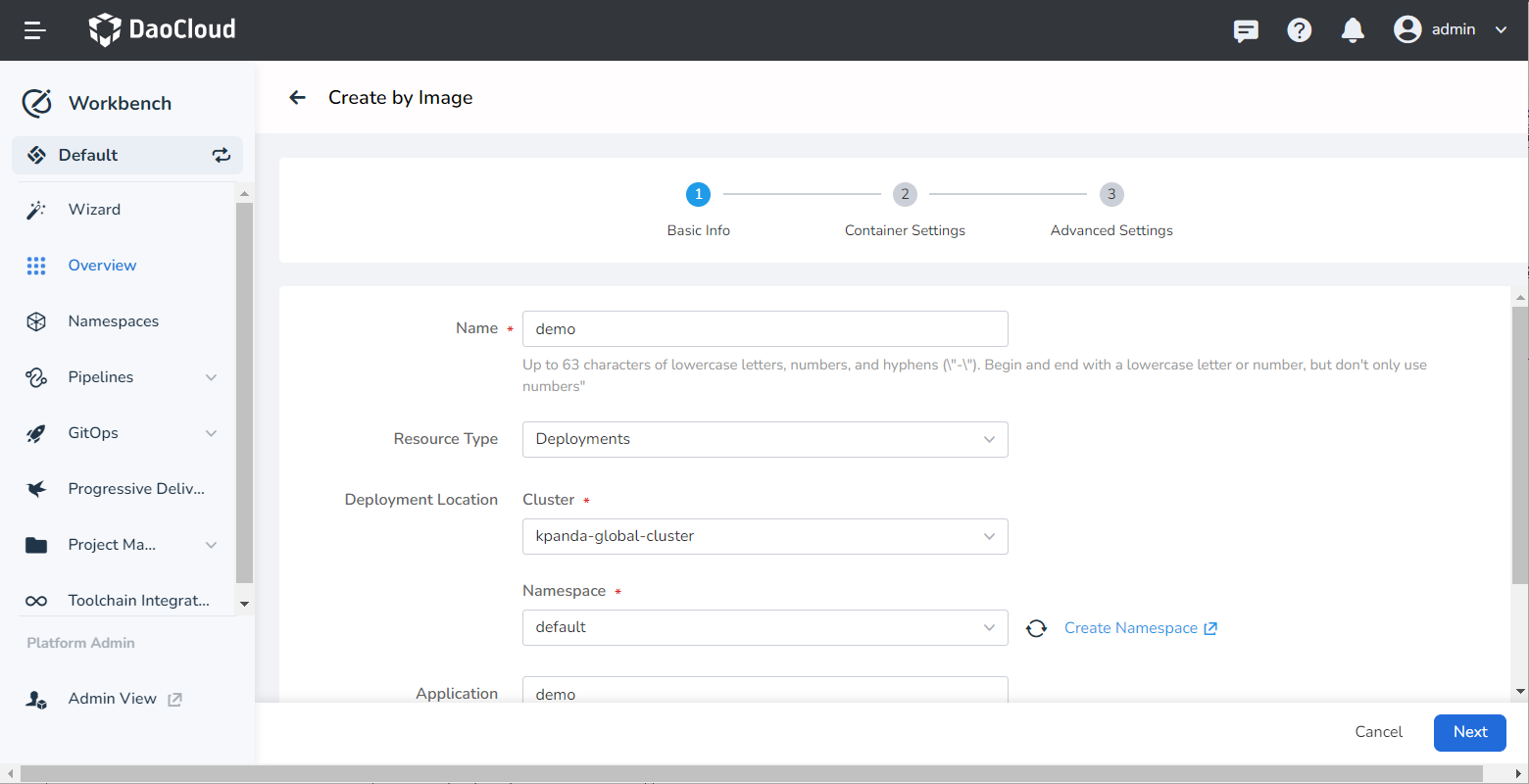Open the help question mark icon
This screenshot has width=1529, height=784.
click(1300, 30)
